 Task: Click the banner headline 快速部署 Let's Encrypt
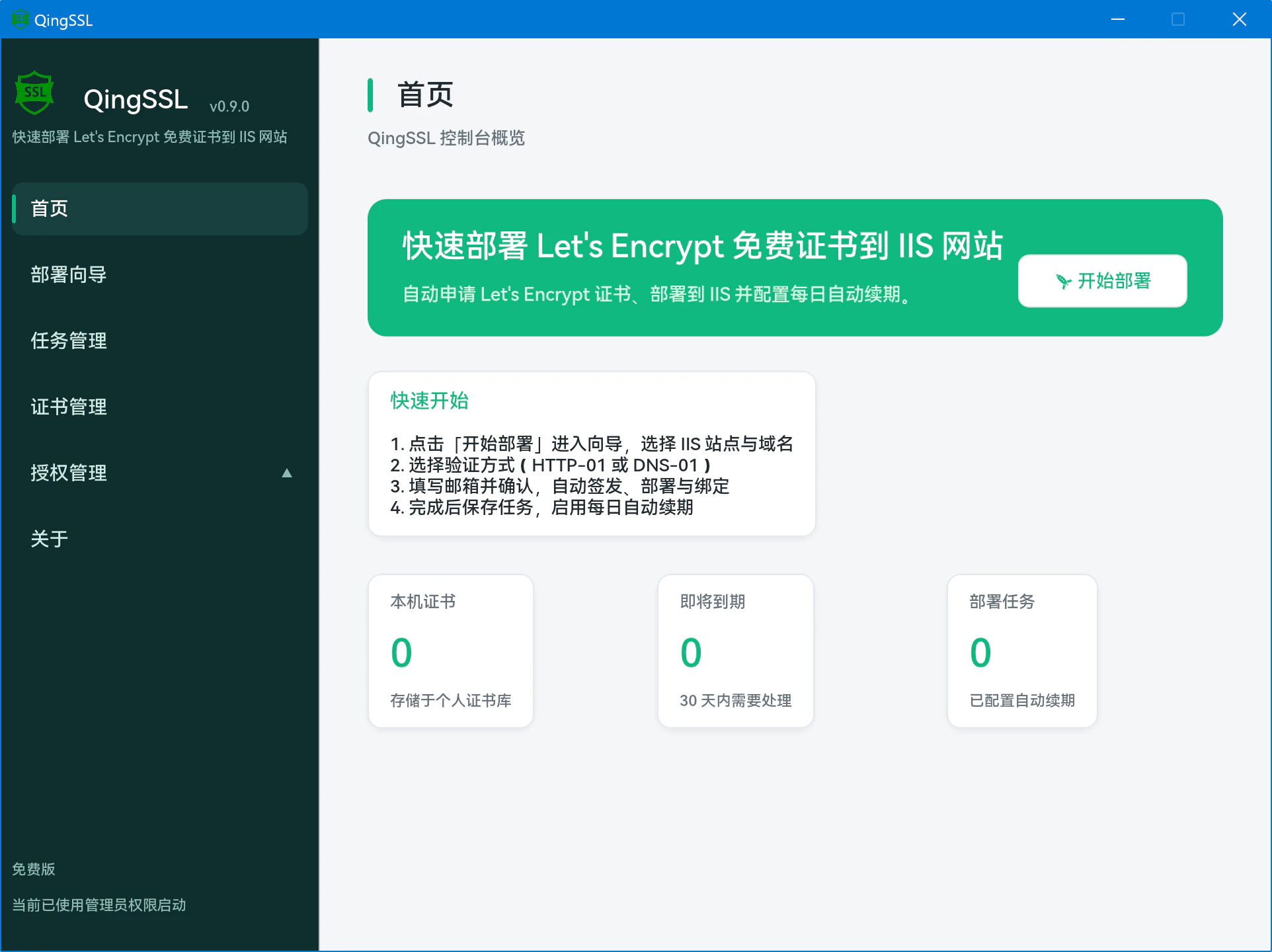[x=703, y=246]
